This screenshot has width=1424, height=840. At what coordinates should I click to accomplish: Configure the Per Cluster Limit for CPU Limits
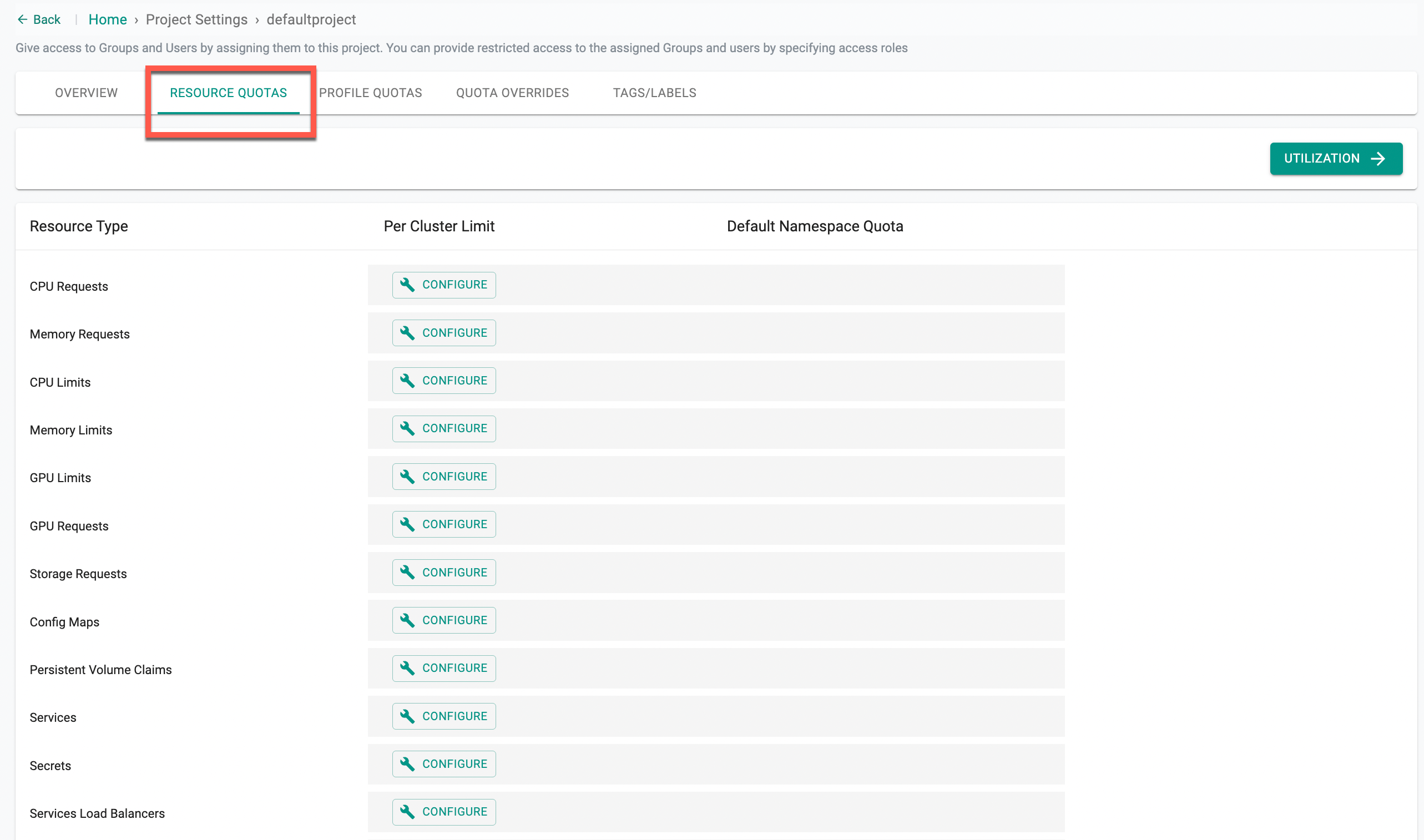pyautogui.click(x=444, y=381)
